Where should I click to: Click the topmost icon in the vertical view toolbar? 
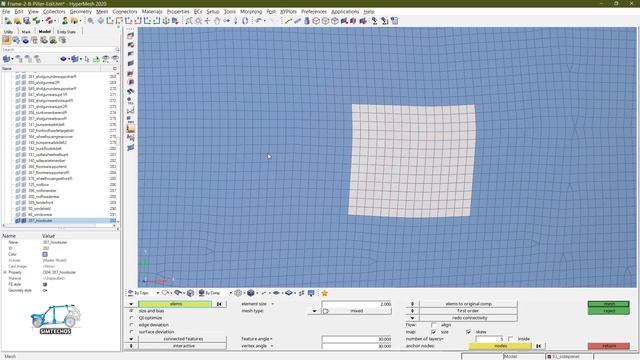[131, 36]
